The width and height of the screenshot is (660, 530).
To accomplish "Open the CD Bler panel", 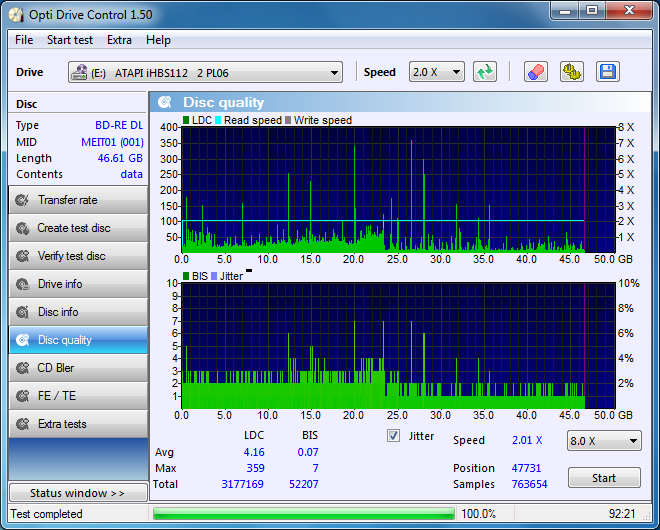I will 78,368.
